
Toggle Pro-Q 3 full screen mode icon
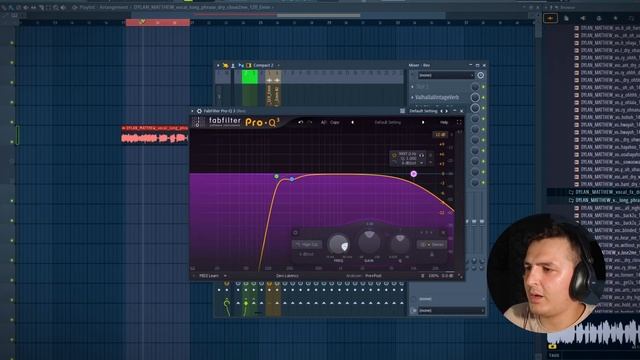(x=459, y=122)
